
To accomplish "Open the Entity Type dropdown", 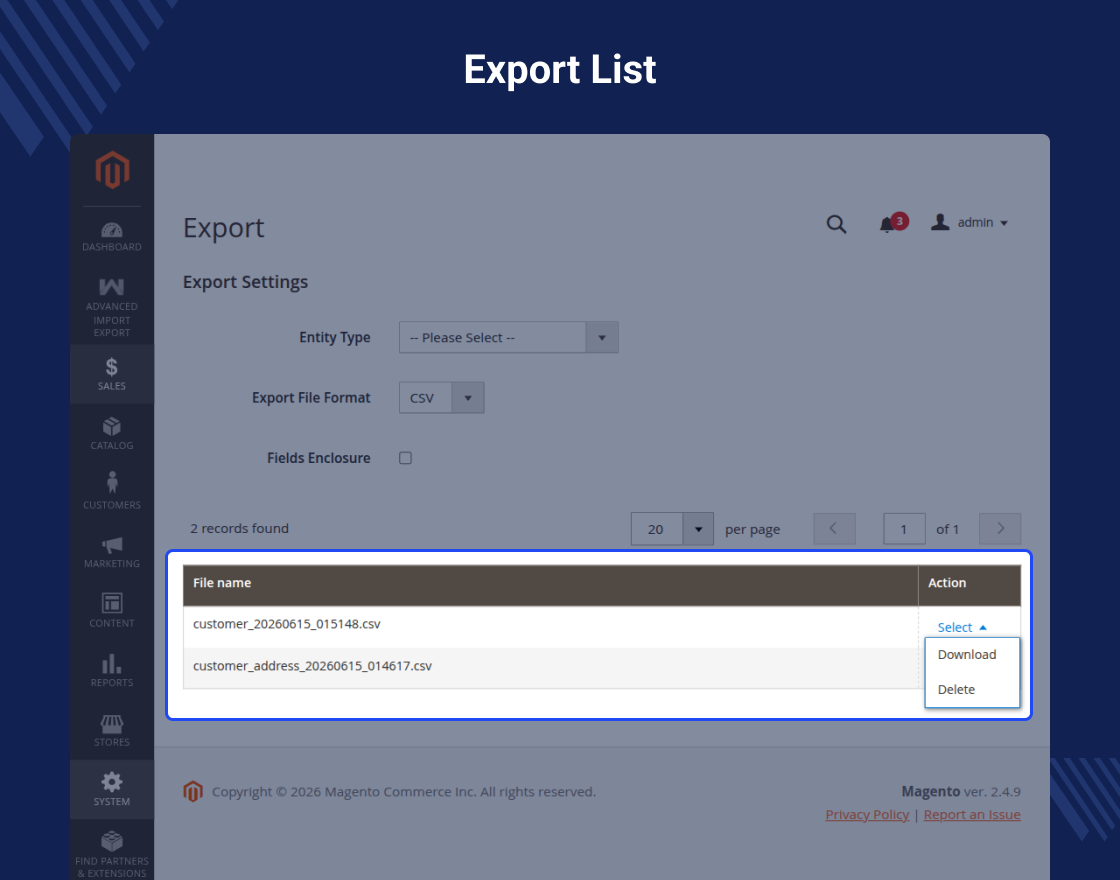I will [509, 337].
